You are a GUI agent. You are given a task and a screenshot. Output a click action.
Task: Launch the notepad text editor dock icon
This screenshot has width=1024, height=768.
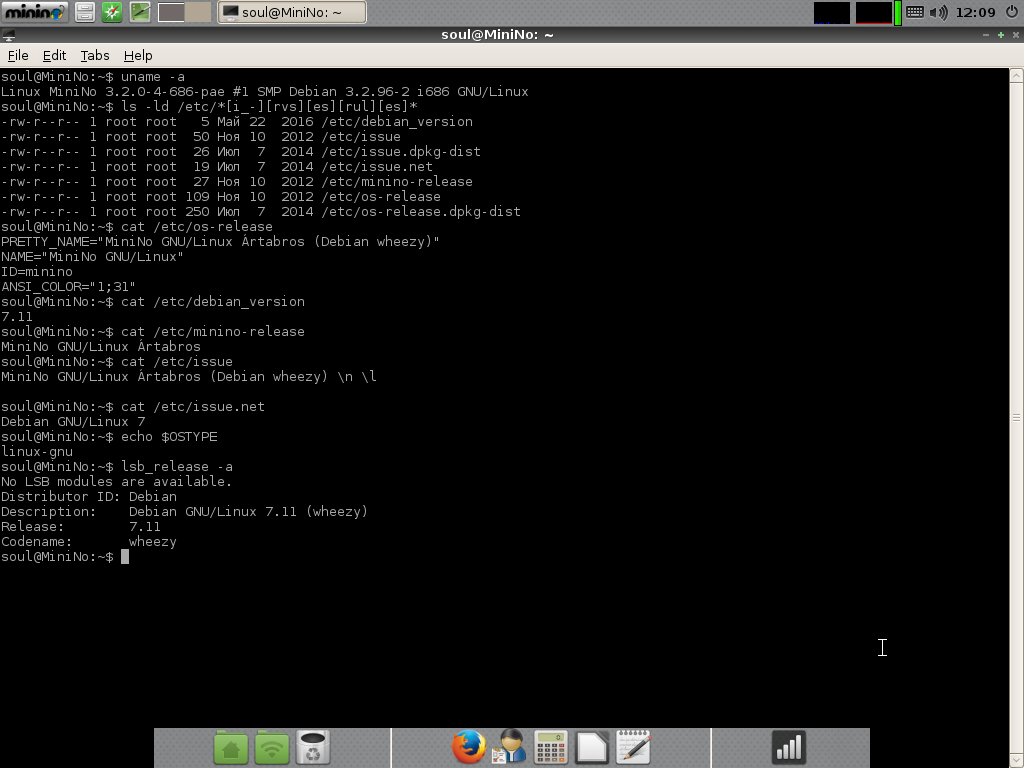click(x=633, y=747)
